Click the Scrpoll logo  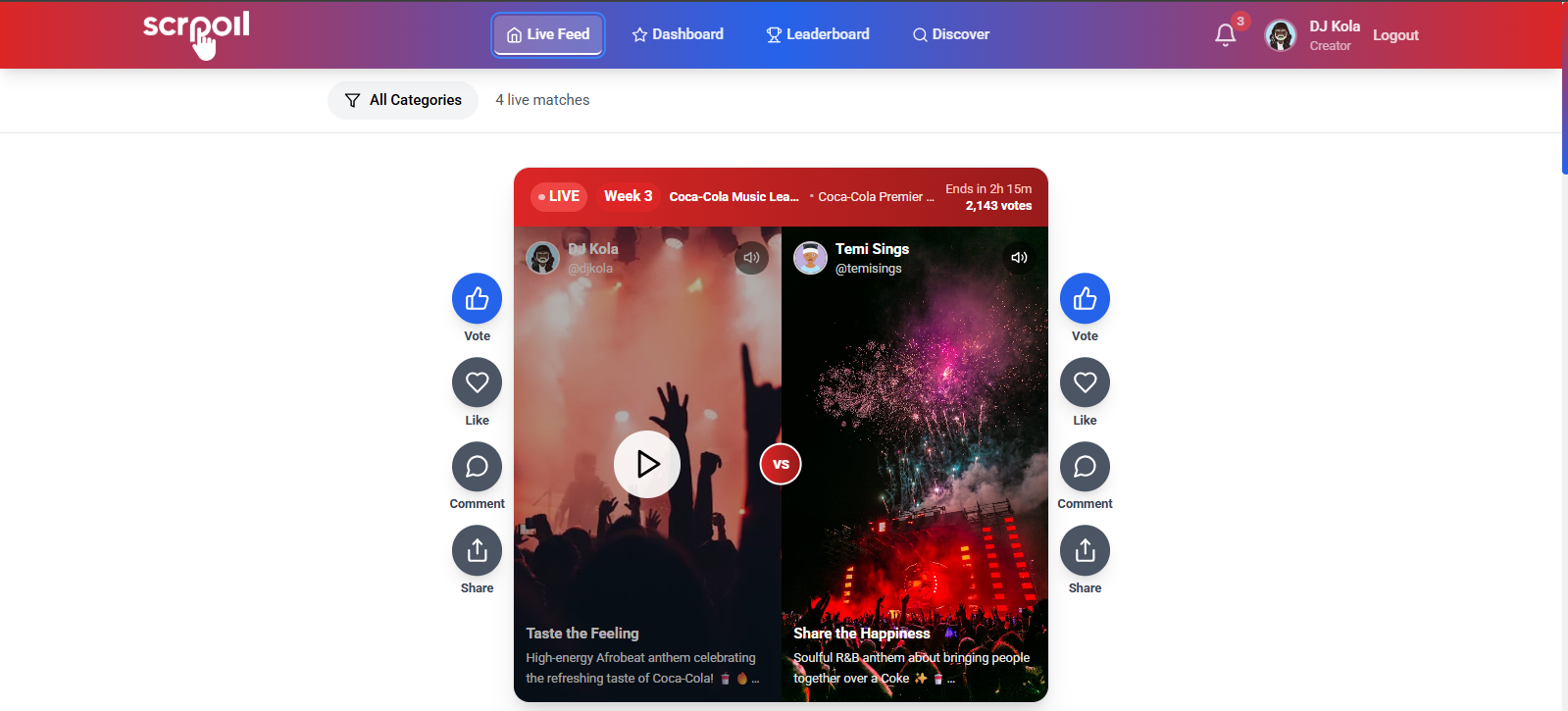click(x=196, y=33)
